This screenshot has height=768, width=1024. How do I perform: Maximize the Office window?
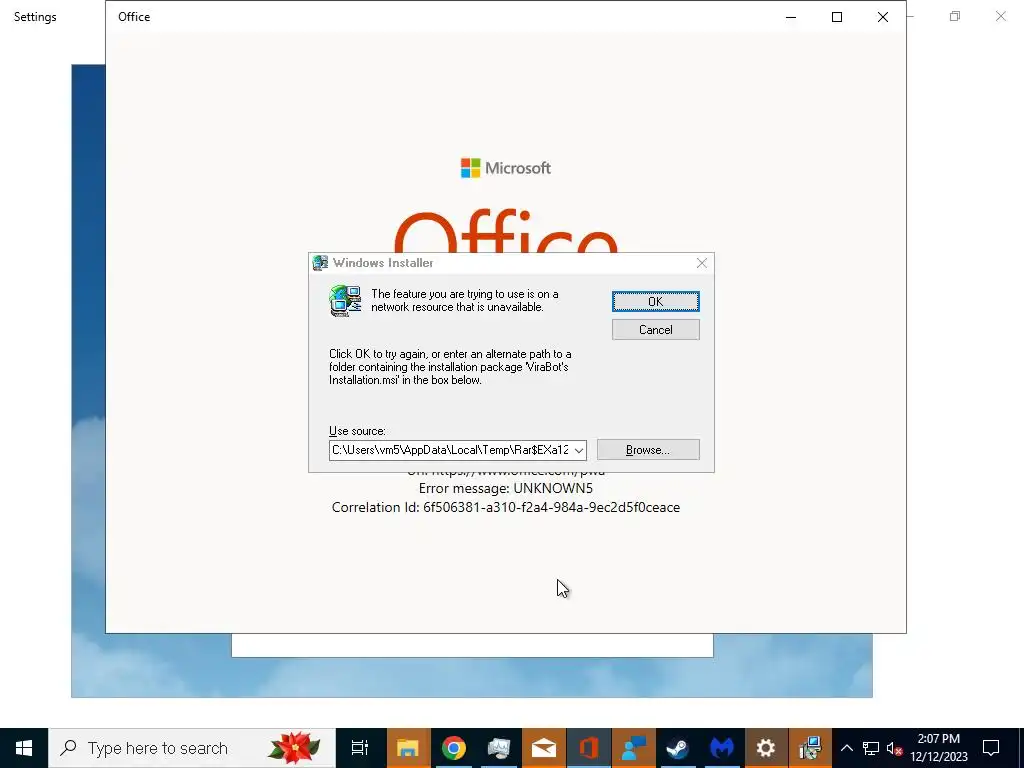coord(837,17)
